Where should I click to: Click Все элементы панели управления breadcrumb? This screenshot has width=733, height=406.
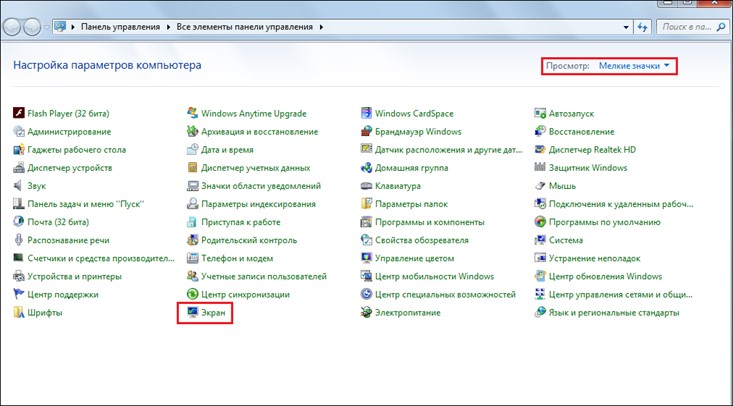pyautogui.click(x=244, y=27)
